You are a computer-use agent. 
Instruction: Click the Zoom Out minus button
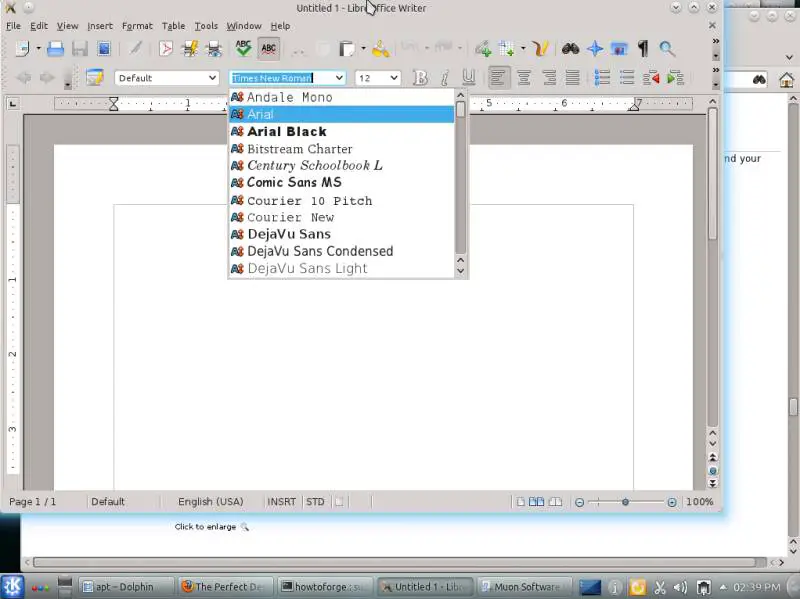tap(580, 502)
